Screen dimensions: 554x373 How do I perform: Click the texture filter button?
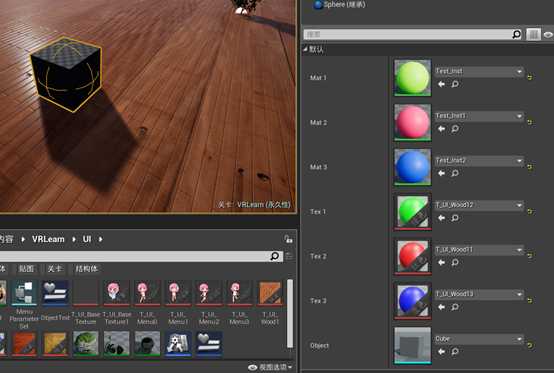26,269
